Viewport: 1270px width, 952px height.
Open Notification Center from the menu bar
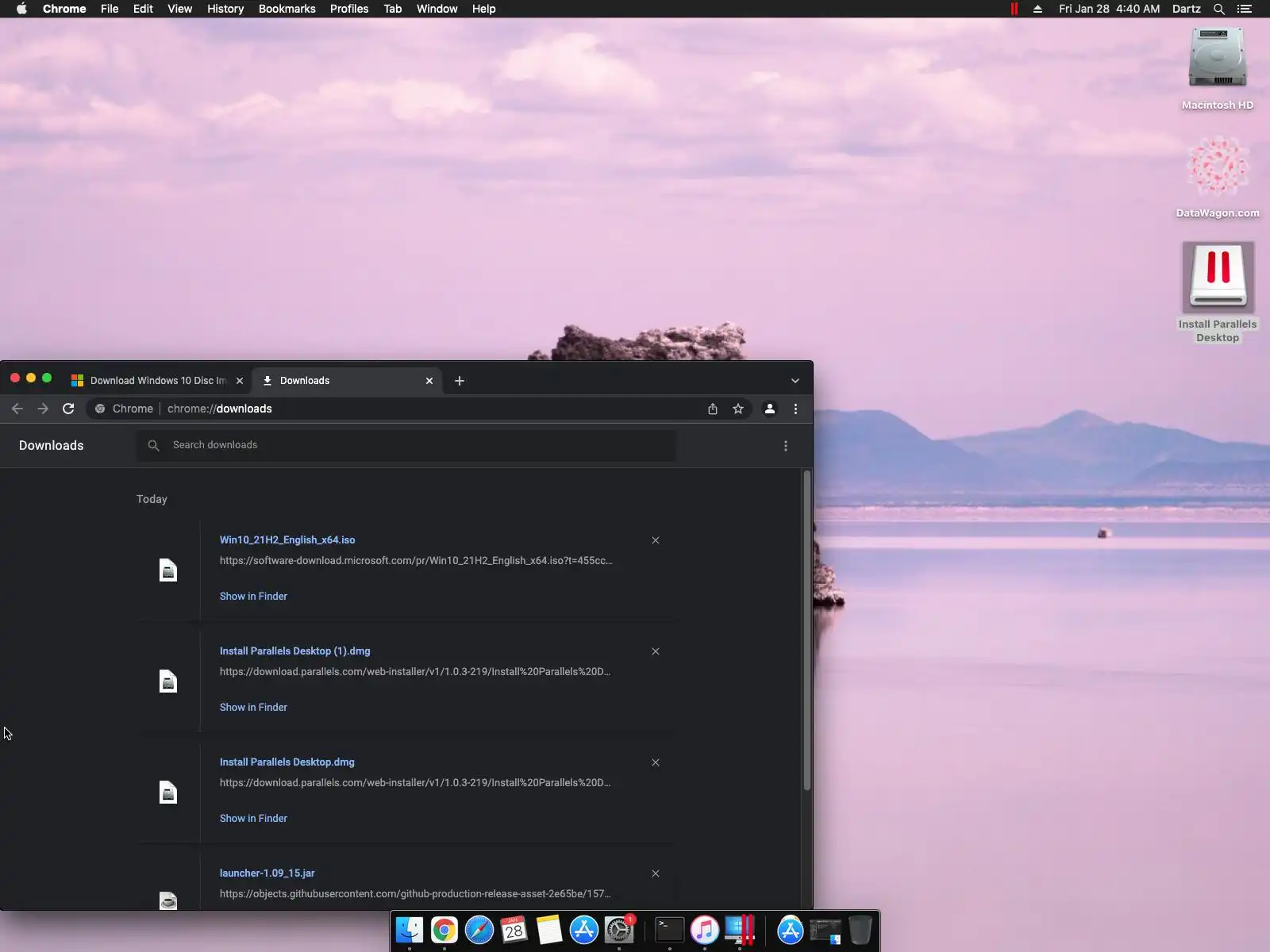tap(1245, 9)
